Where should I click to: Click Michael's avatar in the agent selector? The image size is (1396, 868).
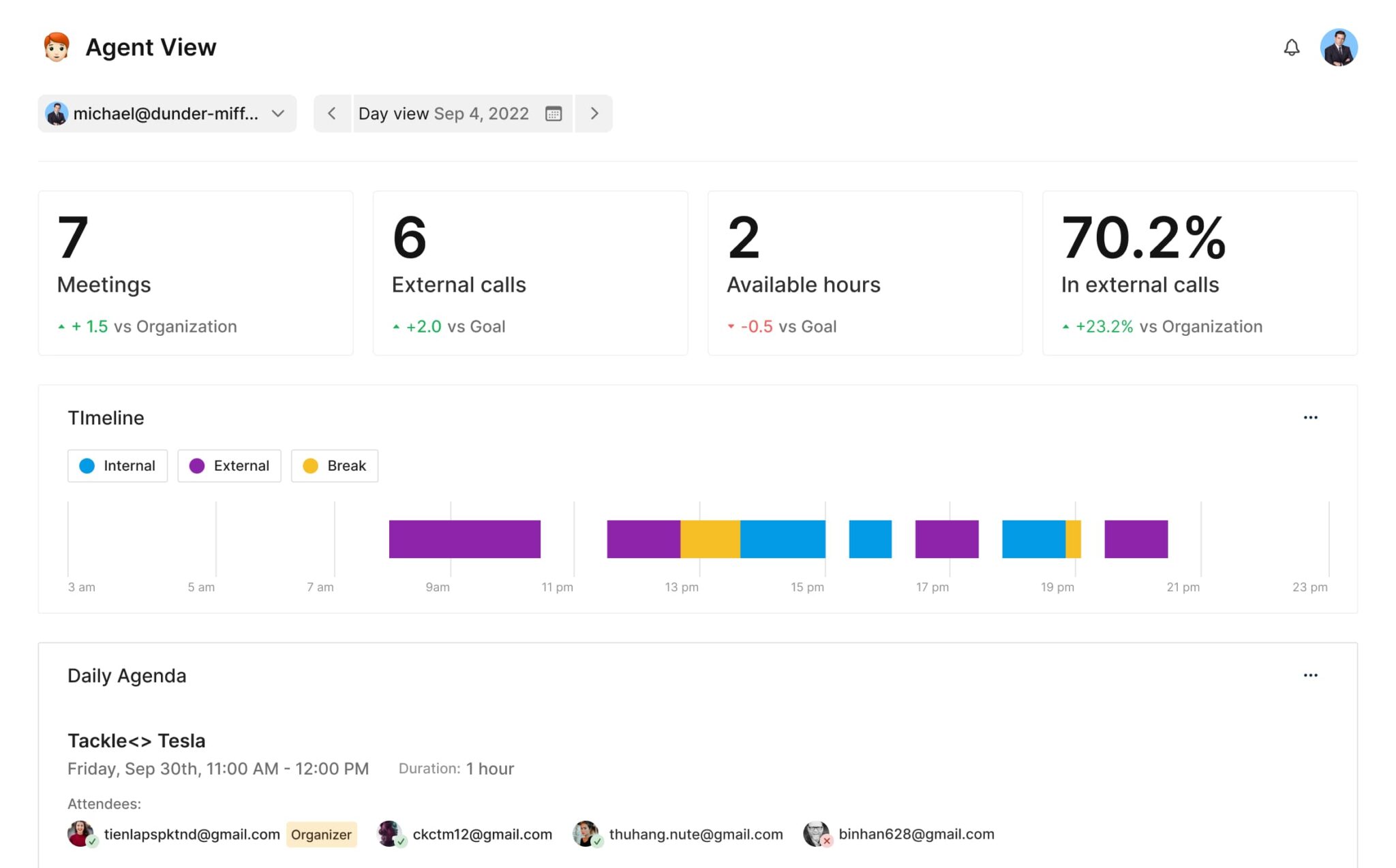[57, 114]
